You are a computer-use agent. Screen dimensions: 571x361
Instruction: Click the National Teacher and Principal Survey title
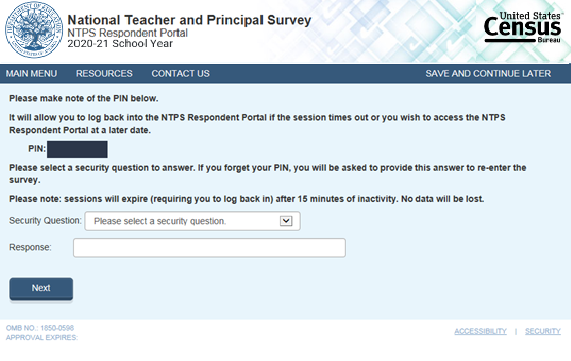coord(189,20)
